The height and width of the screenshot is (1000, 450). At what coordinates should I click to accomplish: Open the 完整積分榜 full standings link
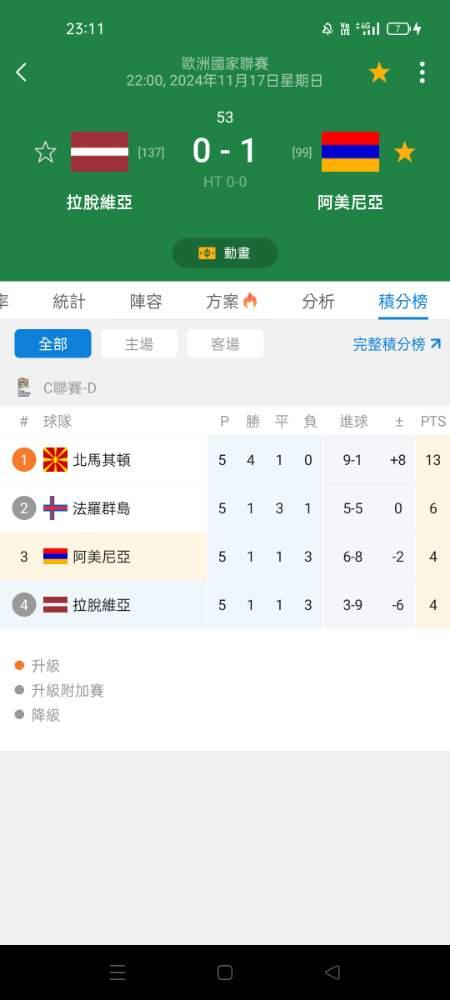coord(397,344)
